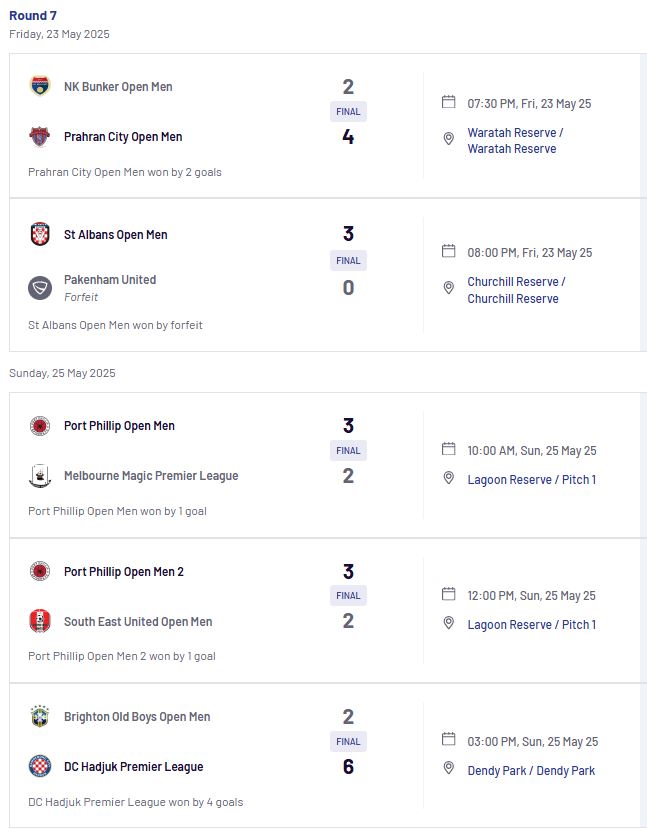
Task: Click the calendar icon beside 07:30 PM kickoff
Action: pyautogui.click(x=449, y=101)
